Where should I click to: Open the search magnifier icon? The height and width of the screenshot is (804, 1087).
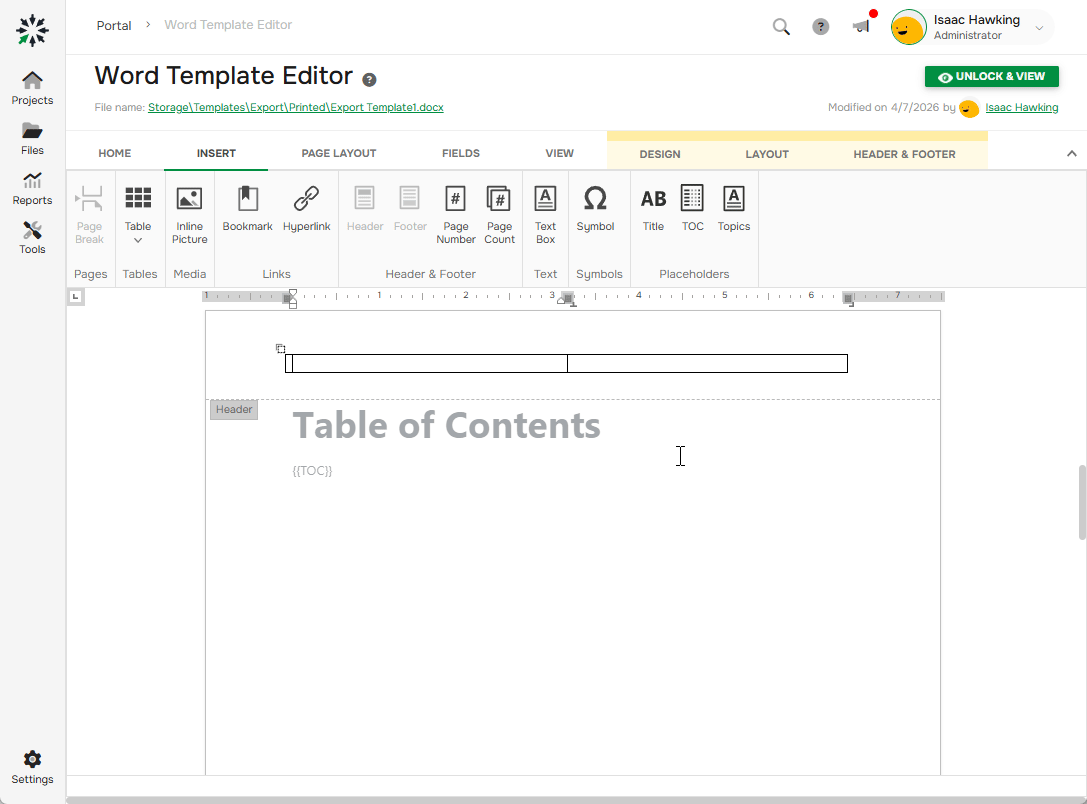coord(781,27)
